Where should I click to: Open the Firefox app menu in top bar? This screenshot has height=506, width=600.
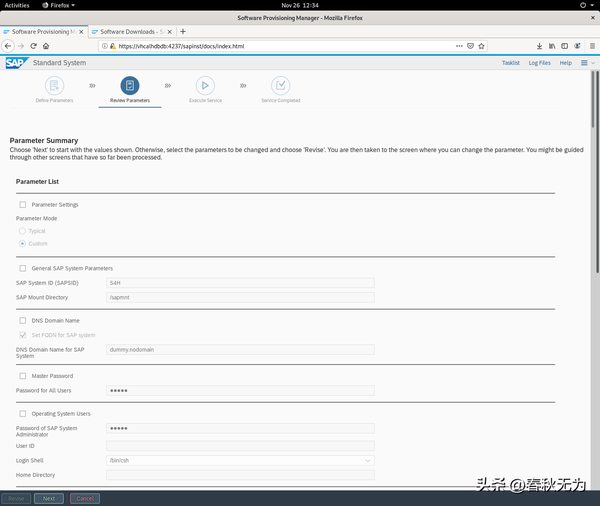(x=59, y=5)
